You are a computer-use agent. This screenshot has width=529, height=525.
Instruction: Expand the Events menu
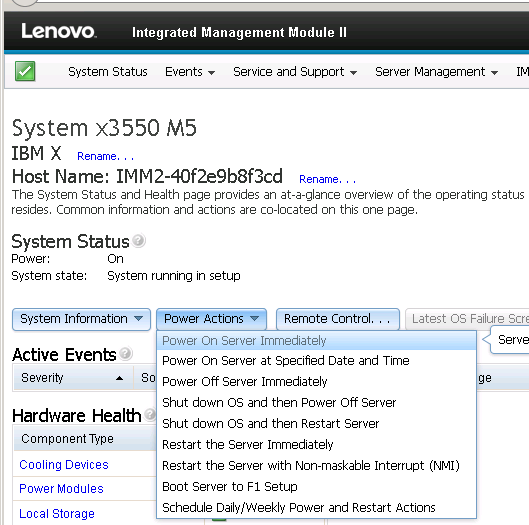pyautogui.click(x=190, y=72)
